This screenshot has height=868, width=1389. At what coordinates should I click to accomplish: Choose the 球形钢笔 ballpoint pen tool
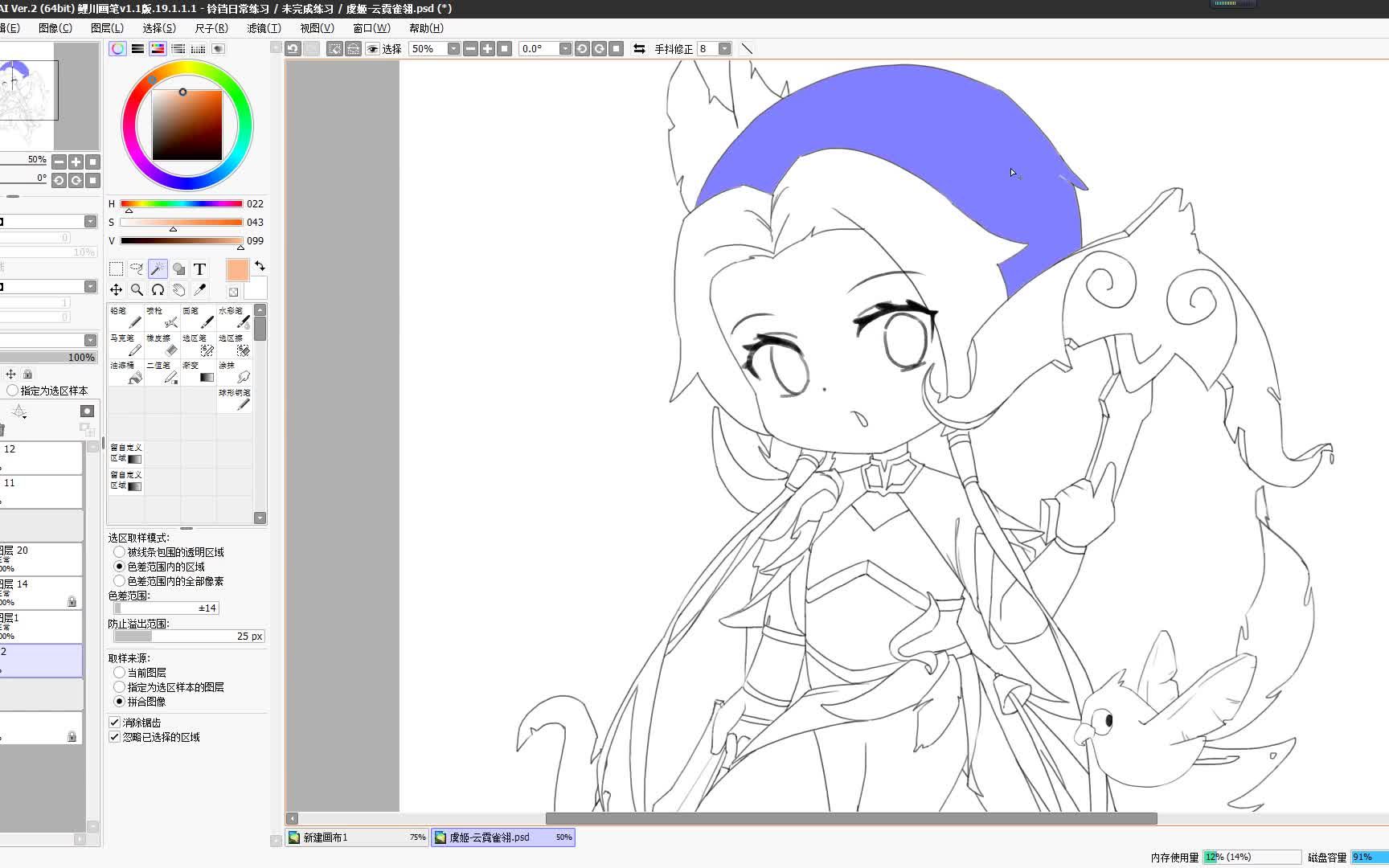tap(234, 399)
